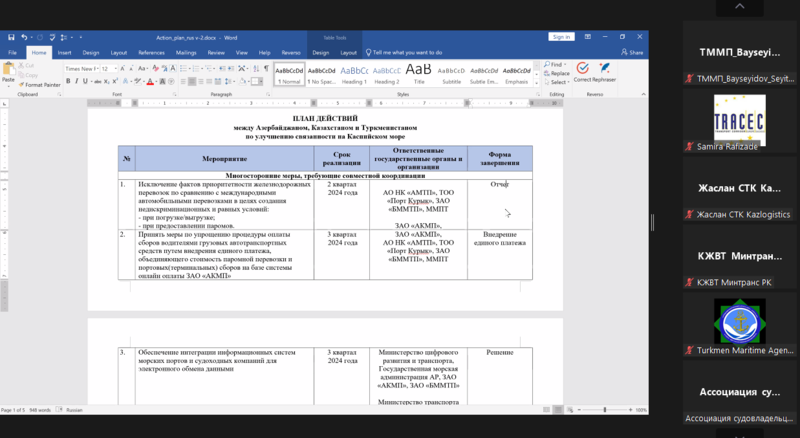
Task: Open shading color dropdown arrow
Action: click(x=248, y=81)
